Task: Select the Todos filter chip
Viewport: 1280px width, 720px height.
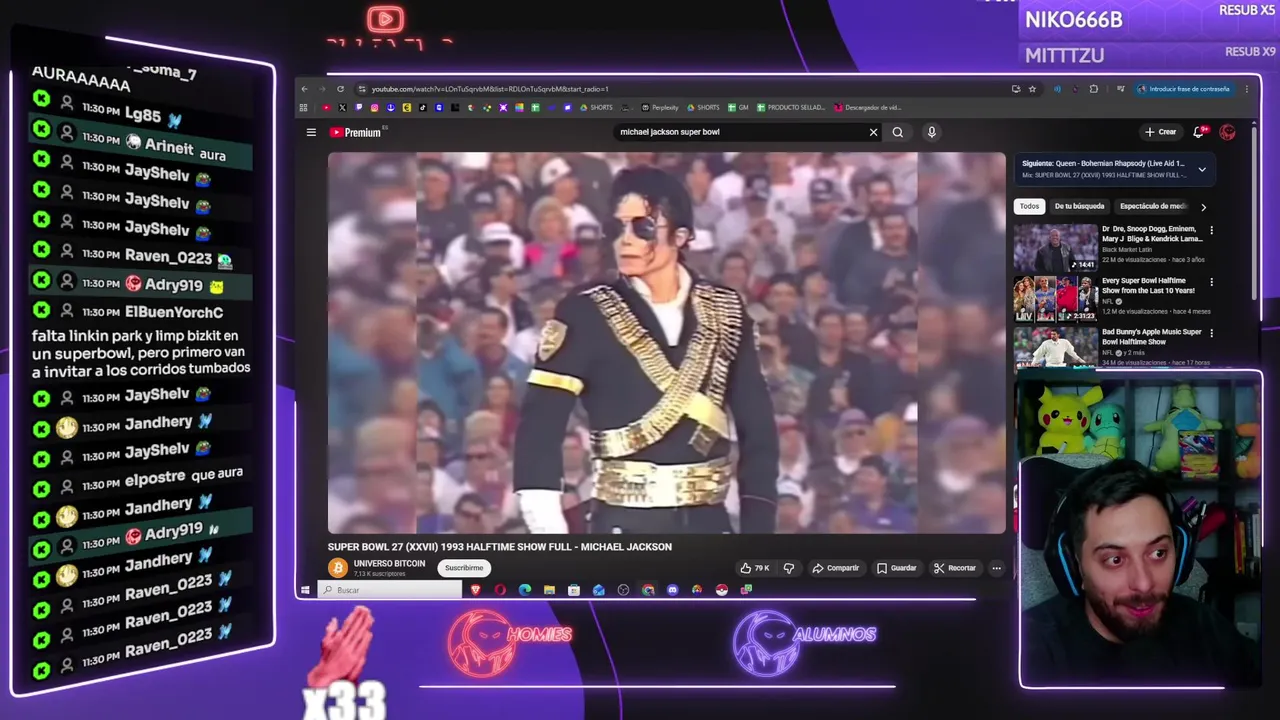Action: (1029, 206)
